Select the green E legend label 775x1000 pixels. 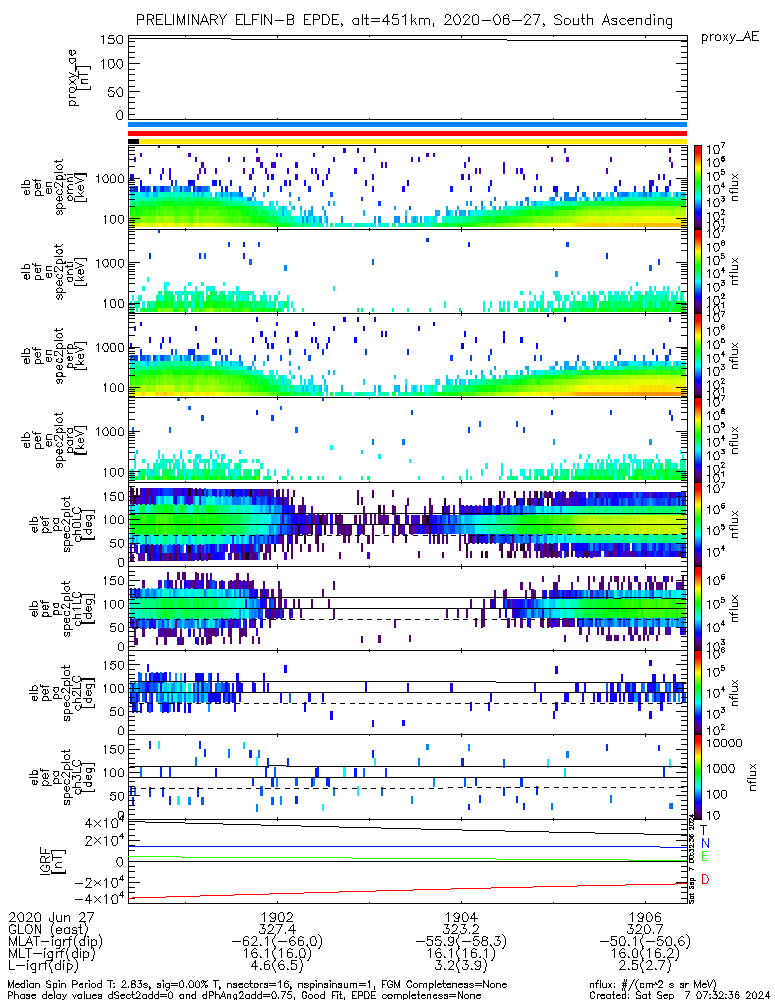[704, 857]
